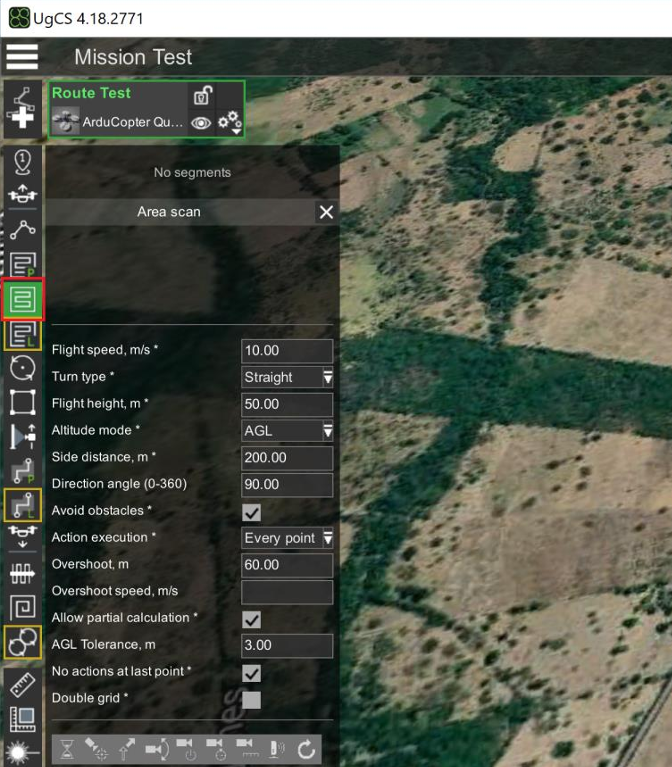Open the measurement ruler tool
This screenshot has height=767, width=672.
(22, 685)
